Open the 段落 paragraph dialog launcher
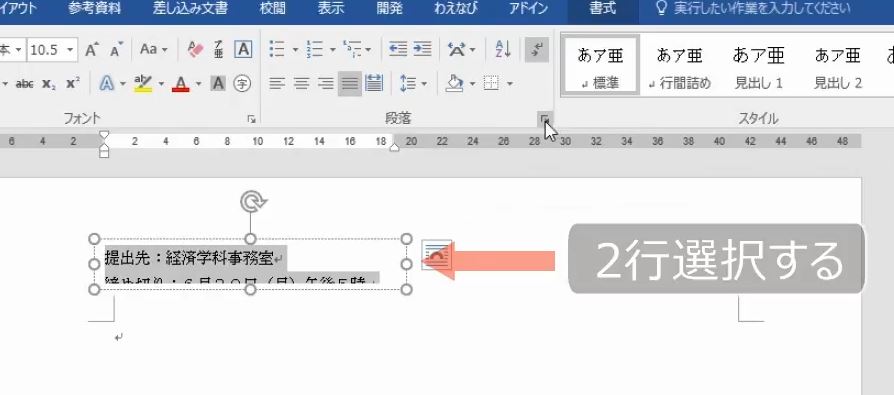This screenshot has height=395, width=894. (x=544, y=119)
